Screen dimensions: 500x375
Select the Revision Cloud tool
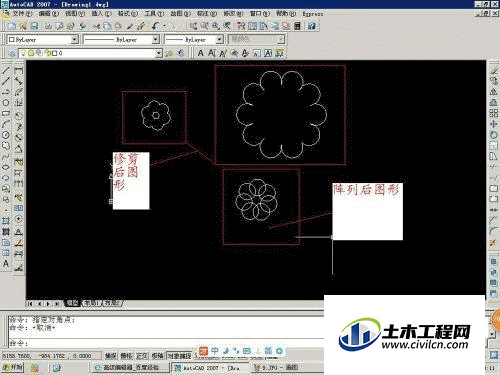(x=6, y=146)
